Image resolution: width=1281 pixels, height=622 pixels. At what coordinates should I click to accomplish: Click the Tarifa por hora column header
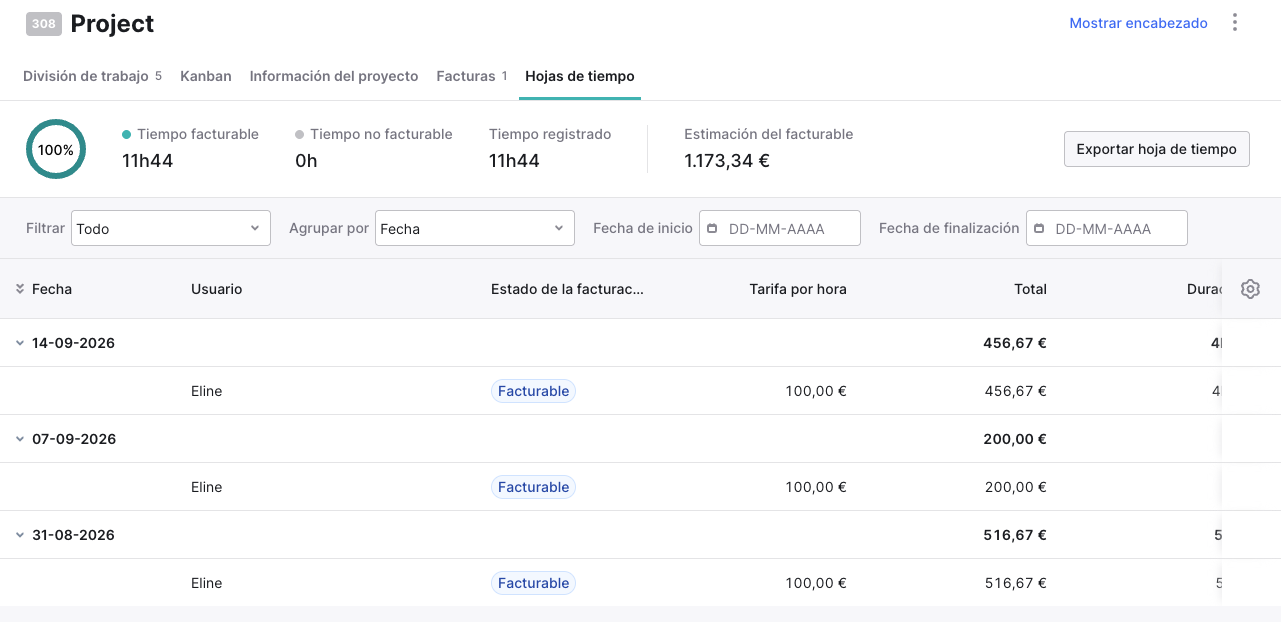point(798,289)
